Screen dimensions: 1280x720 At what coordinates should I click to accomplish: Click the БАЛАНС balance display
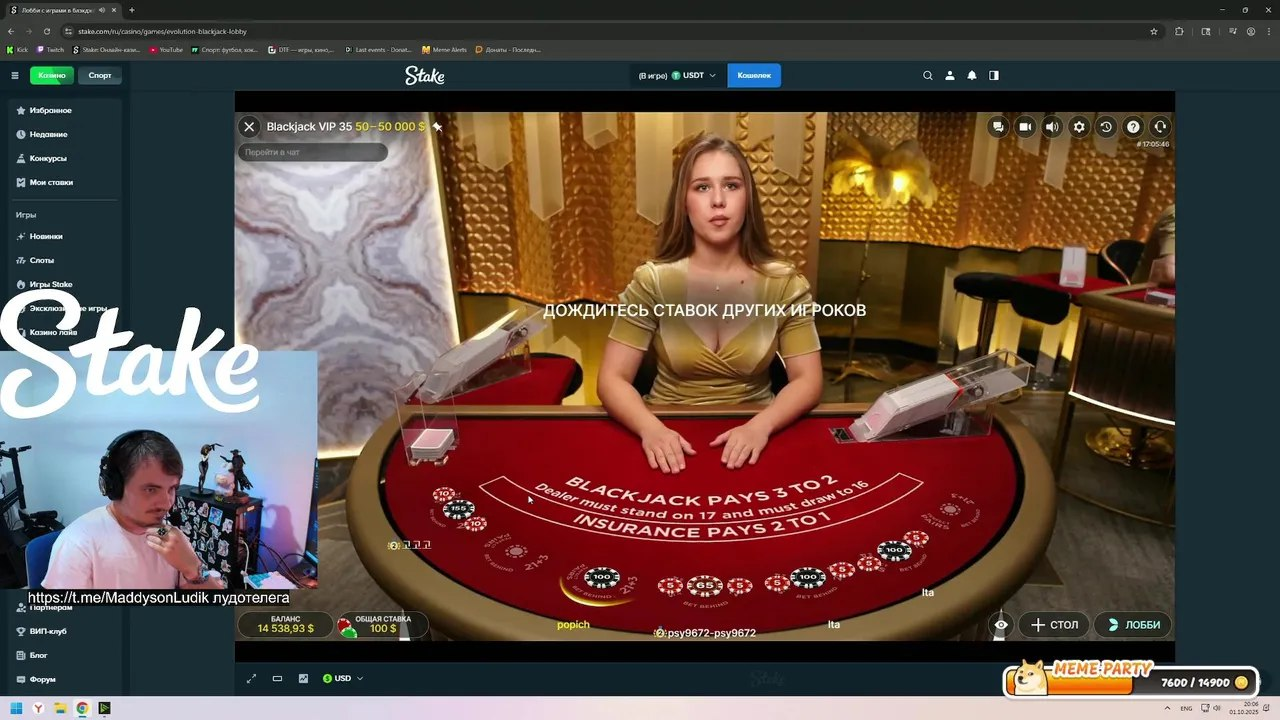[286, 625]
